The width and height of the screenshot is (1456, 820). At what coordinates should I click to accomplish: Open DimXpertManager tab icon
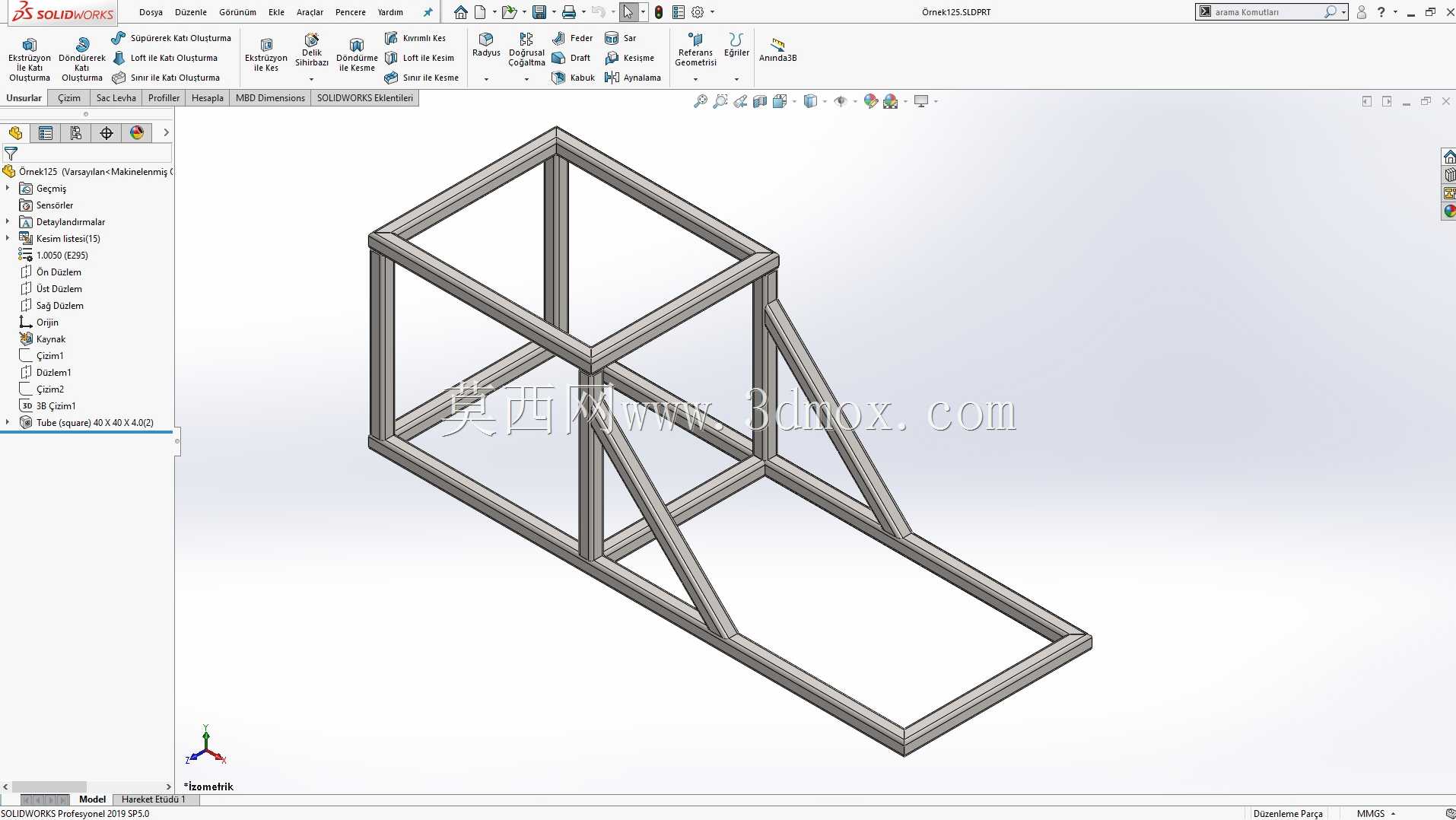pyautogui.click(x=106, y=133)
